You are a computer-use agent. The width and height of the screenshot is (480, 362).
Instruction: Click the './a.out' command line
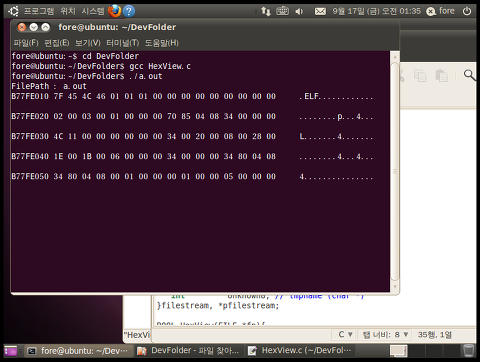87,76
